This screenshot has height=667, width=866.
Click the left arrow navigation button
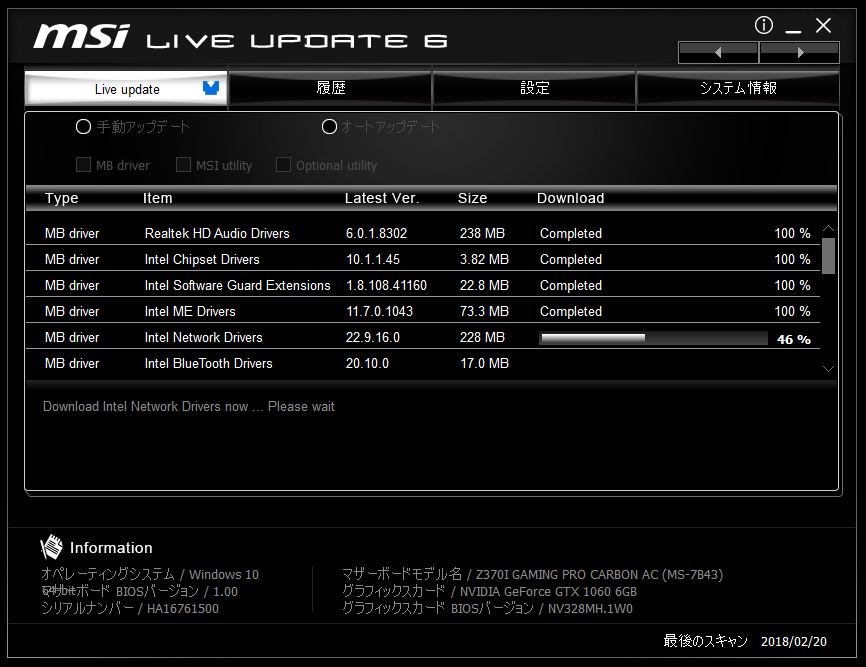pyautogui.click(x=718, y=52)
